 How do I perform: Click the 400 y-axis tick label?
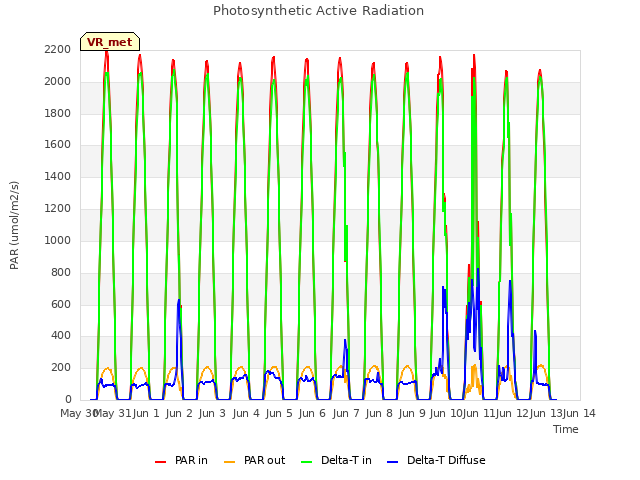(x=61, y=336)
